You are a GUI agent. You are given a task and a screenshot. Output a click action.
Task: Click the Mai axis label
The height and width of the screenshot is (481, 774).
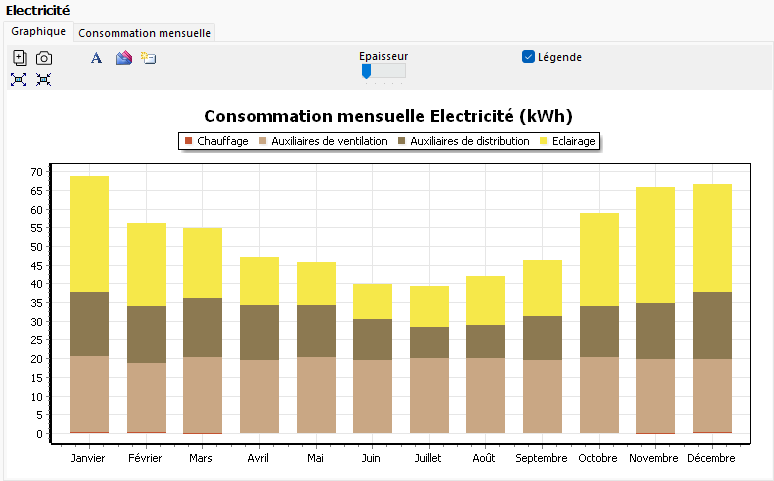(315, 458)
